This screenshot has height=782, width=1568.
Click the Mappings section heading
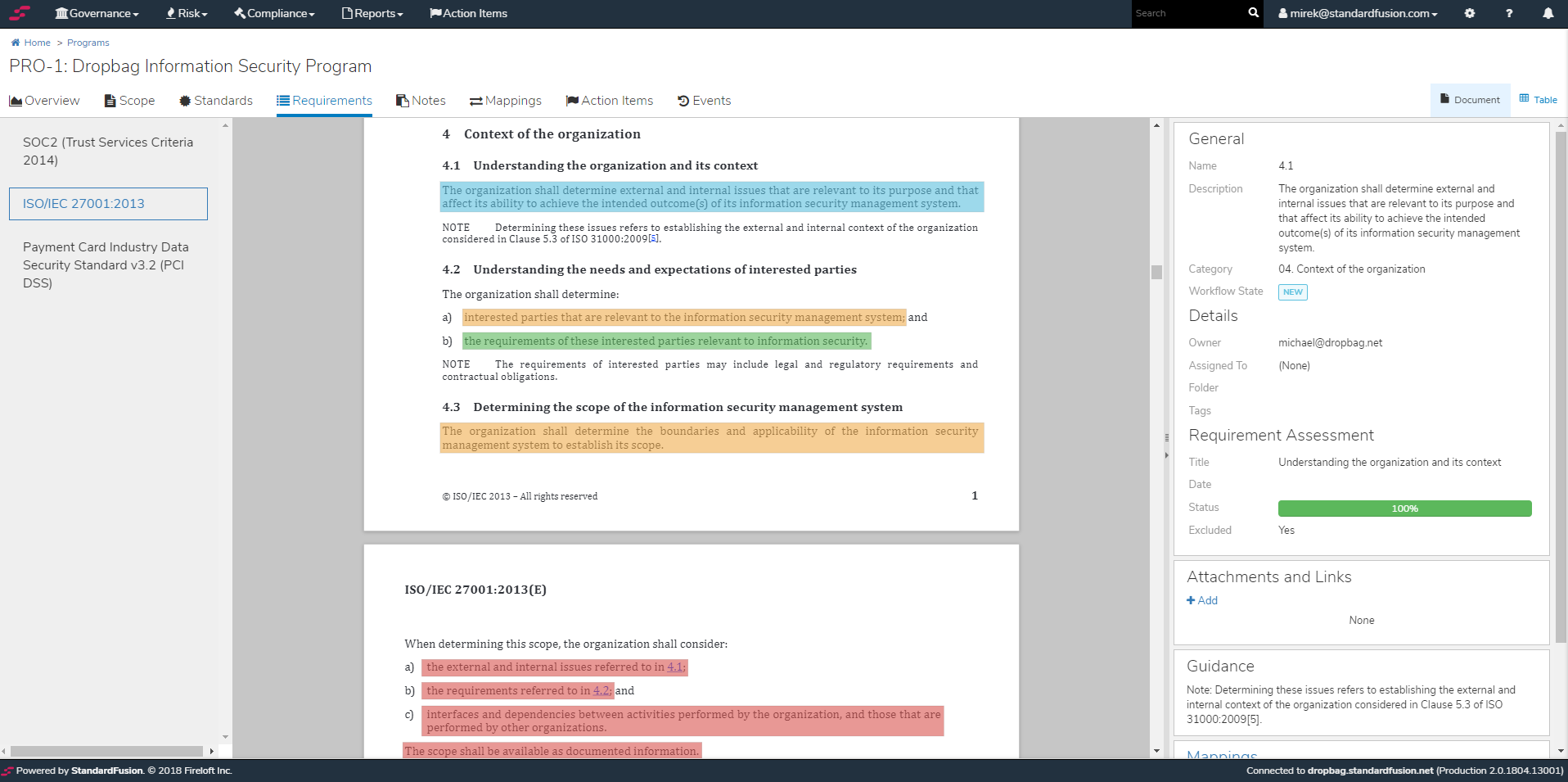coord(1222,754)
